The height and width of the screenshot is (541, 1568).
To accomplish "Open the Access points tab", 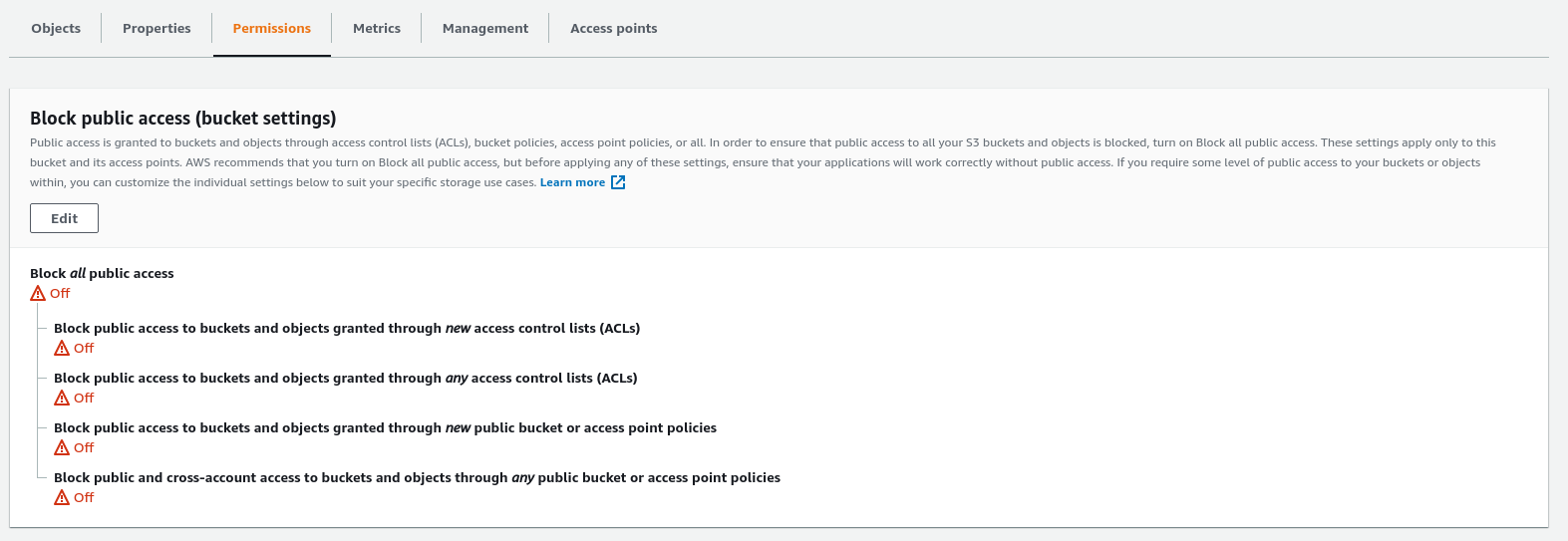I will [x=613, y=28].
